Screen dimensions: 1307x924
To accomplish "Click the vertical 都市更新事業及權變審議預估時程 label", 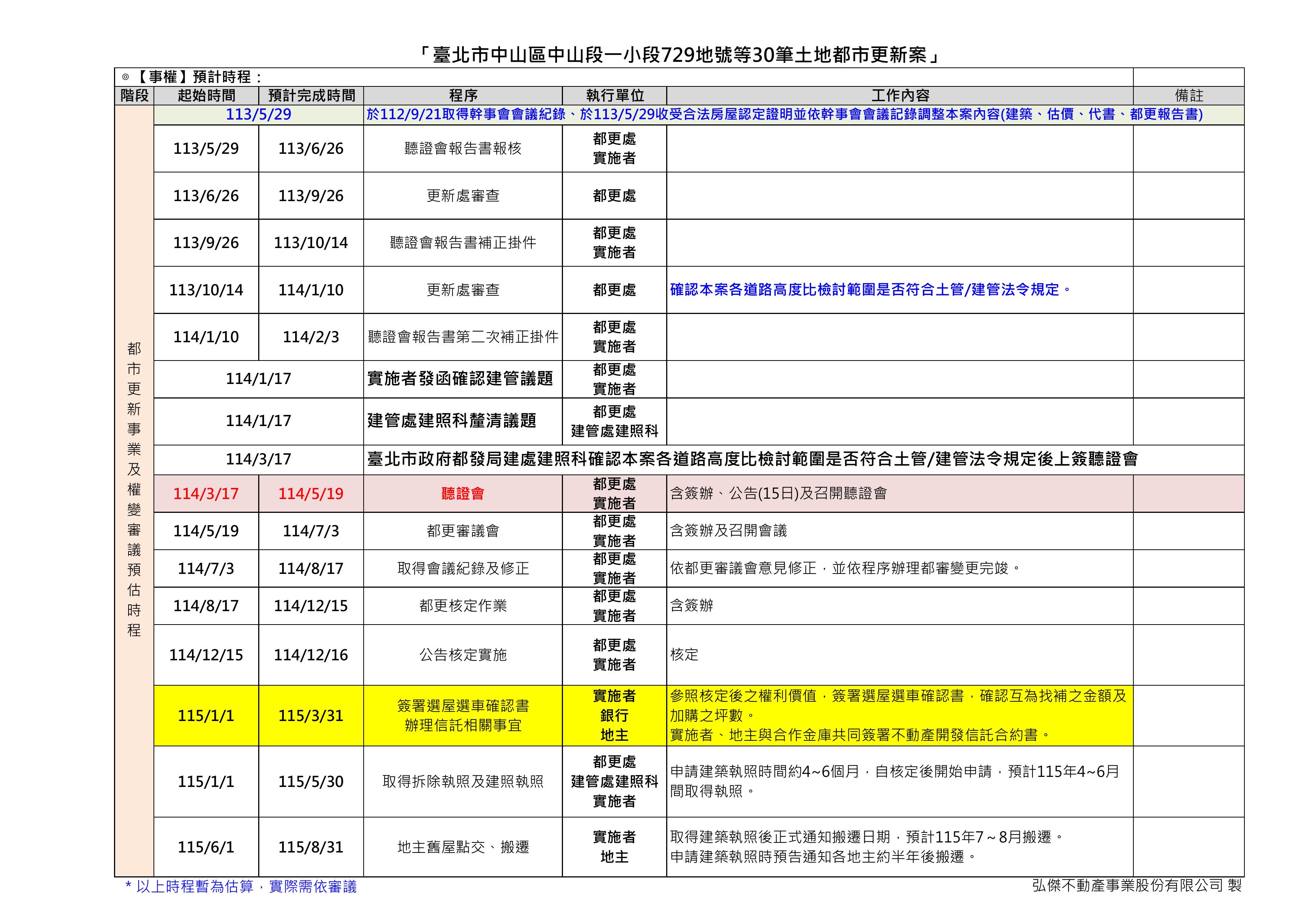I will (x=135, y=489).
